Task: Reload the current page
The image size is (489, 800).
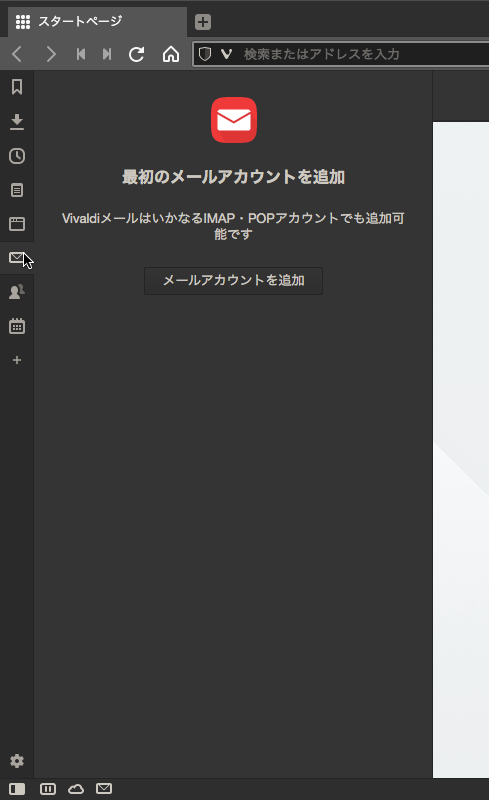Action: [136, 54]
